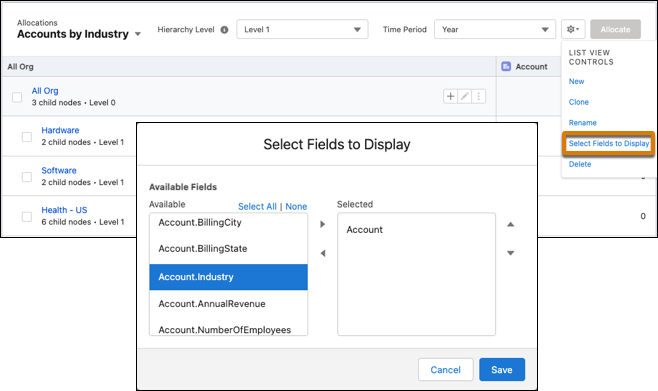
Task: Check the Software row checkbox
Action: (27, 177)
